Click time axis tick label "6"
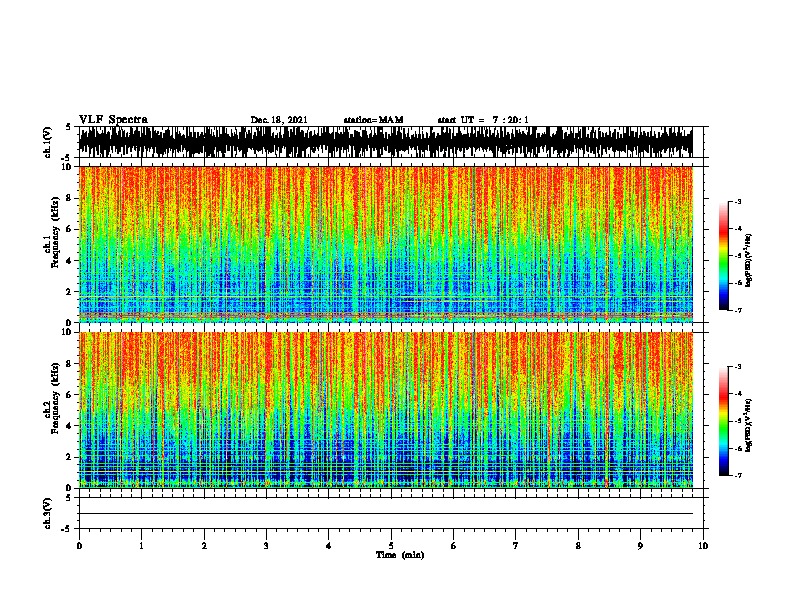Screen dimensions: 792x612 (x=453, y=545)
